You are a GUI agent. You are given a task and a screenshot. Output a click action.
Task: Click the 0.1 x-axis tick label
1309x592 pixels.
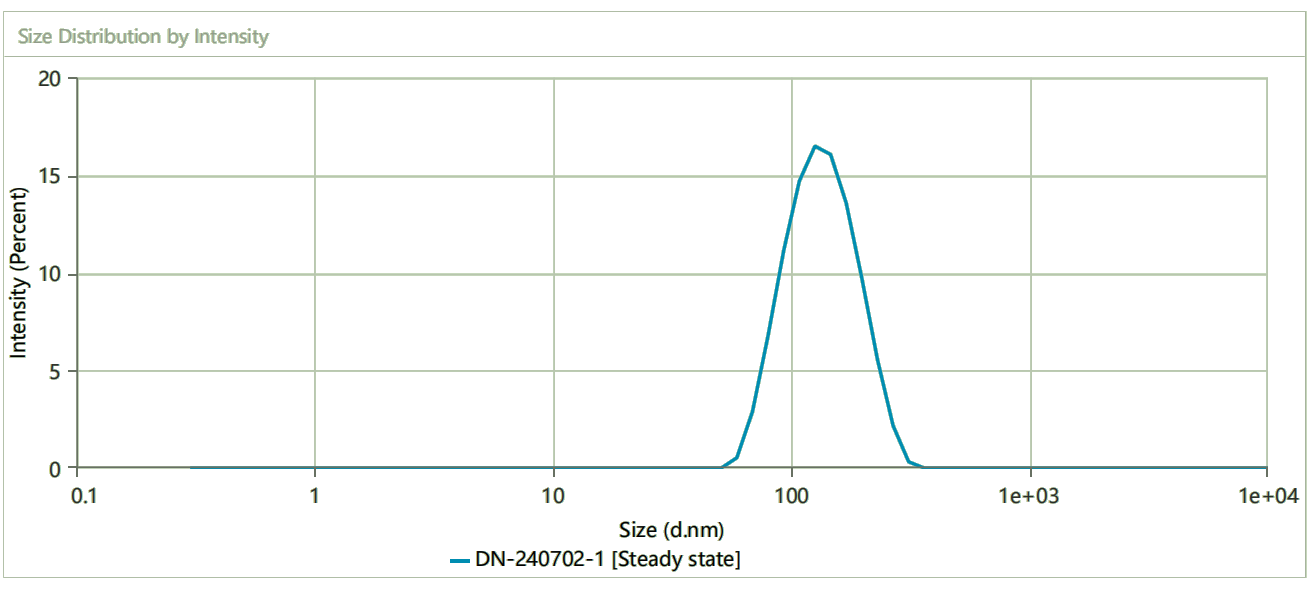pos(84,495)
